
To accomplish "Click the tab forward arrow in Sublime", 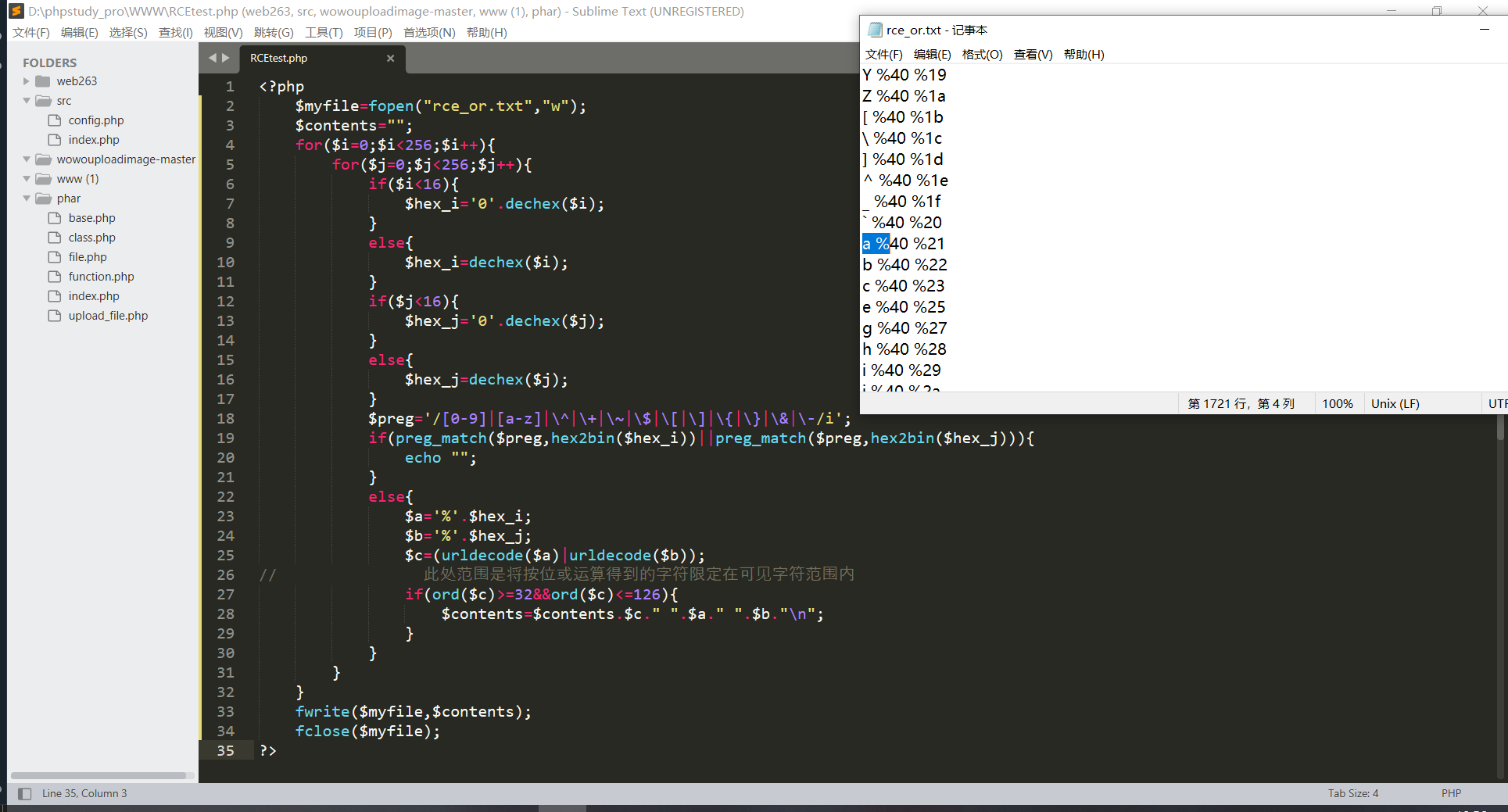I will (x=226, y=58).
